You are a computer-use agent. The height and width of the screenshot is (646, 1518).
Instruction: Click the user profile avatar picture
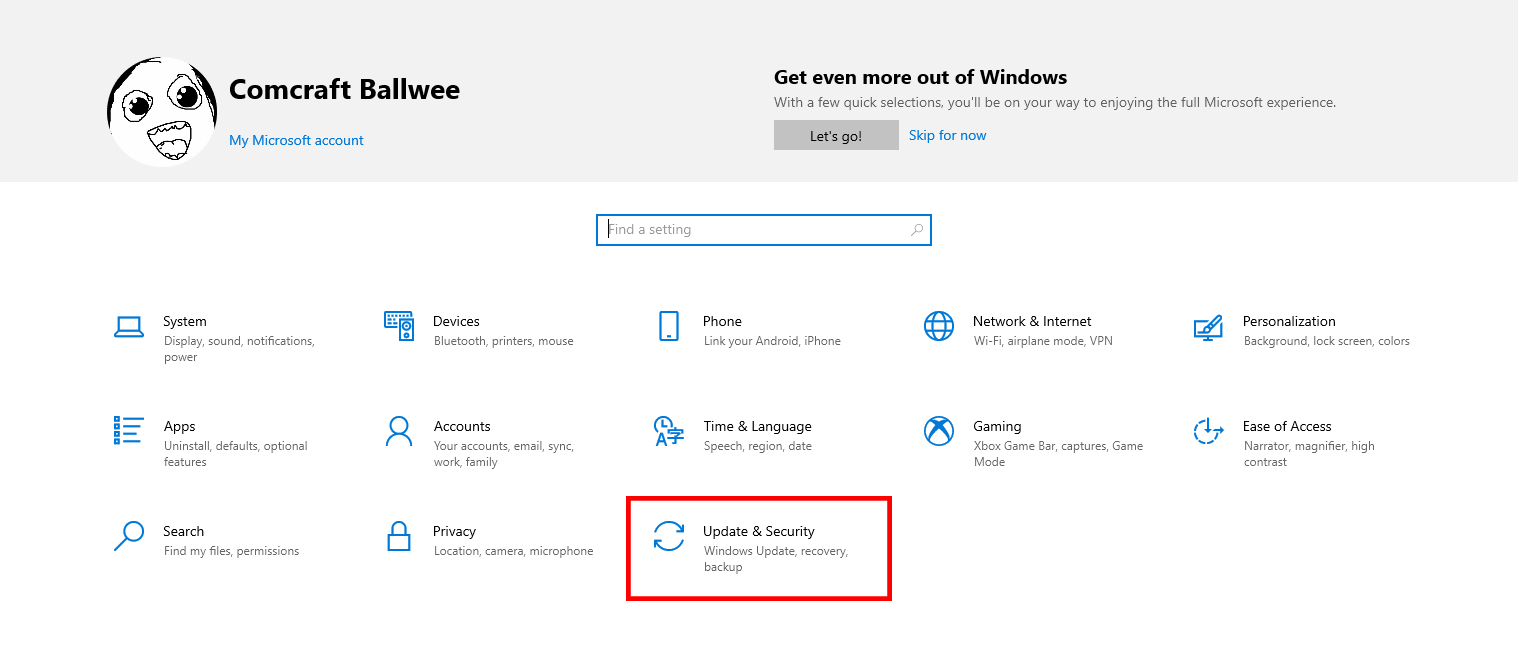(162, 111)
